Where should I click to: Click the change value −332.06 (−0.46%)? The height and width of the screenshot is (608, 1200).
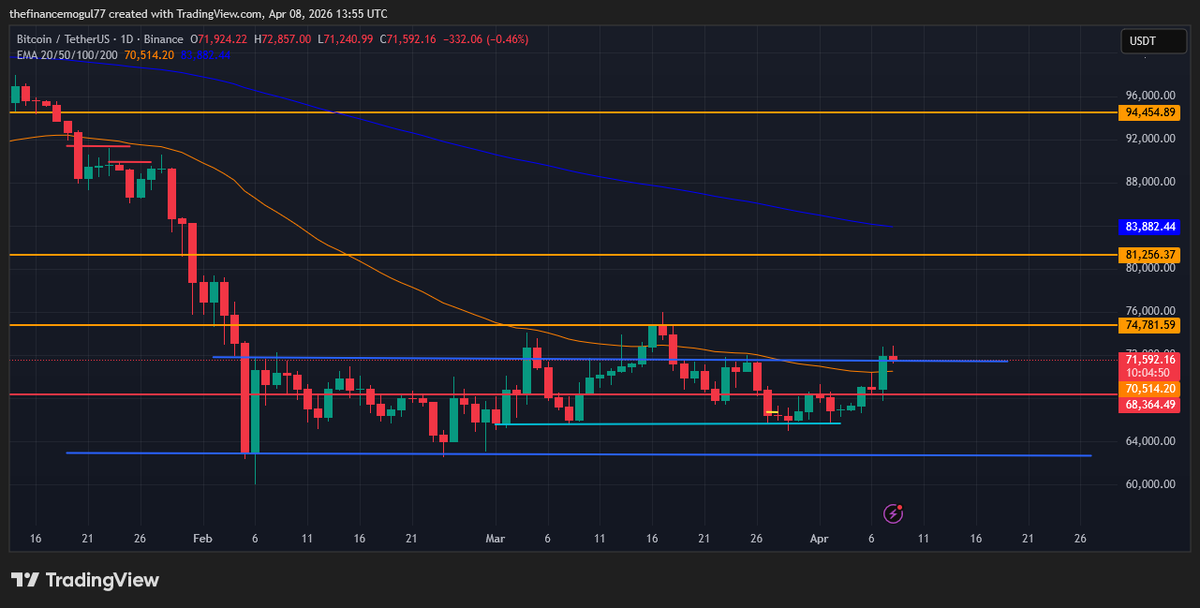coord(485,39)
